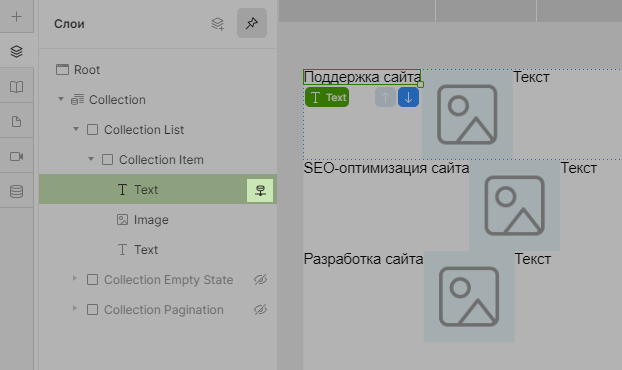Click data binding icon on selected Text layer
Screen dimensions: 622x370
[x=260, y=190]
